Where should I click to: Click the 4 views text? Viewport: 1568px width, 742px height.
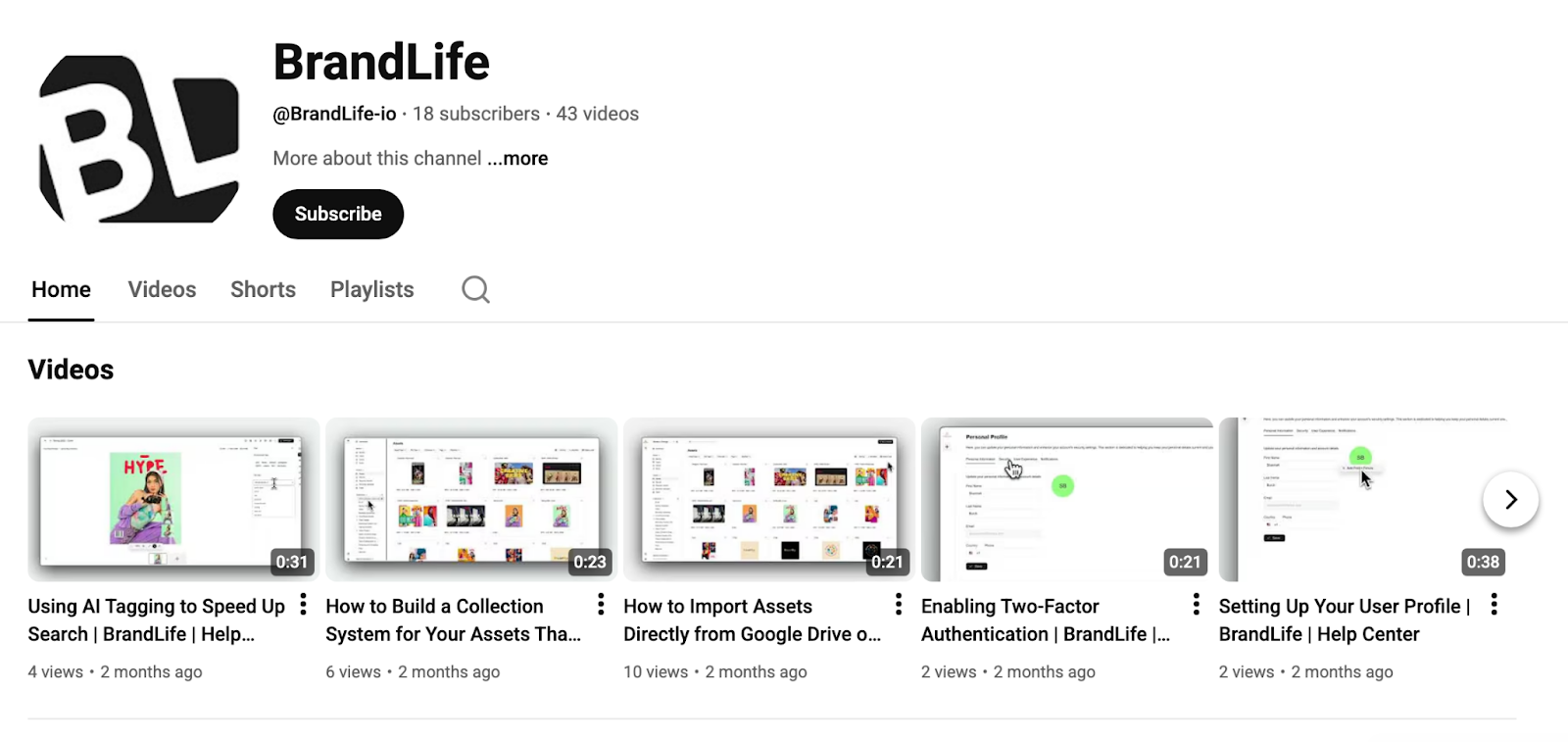(x=56, y=672)
